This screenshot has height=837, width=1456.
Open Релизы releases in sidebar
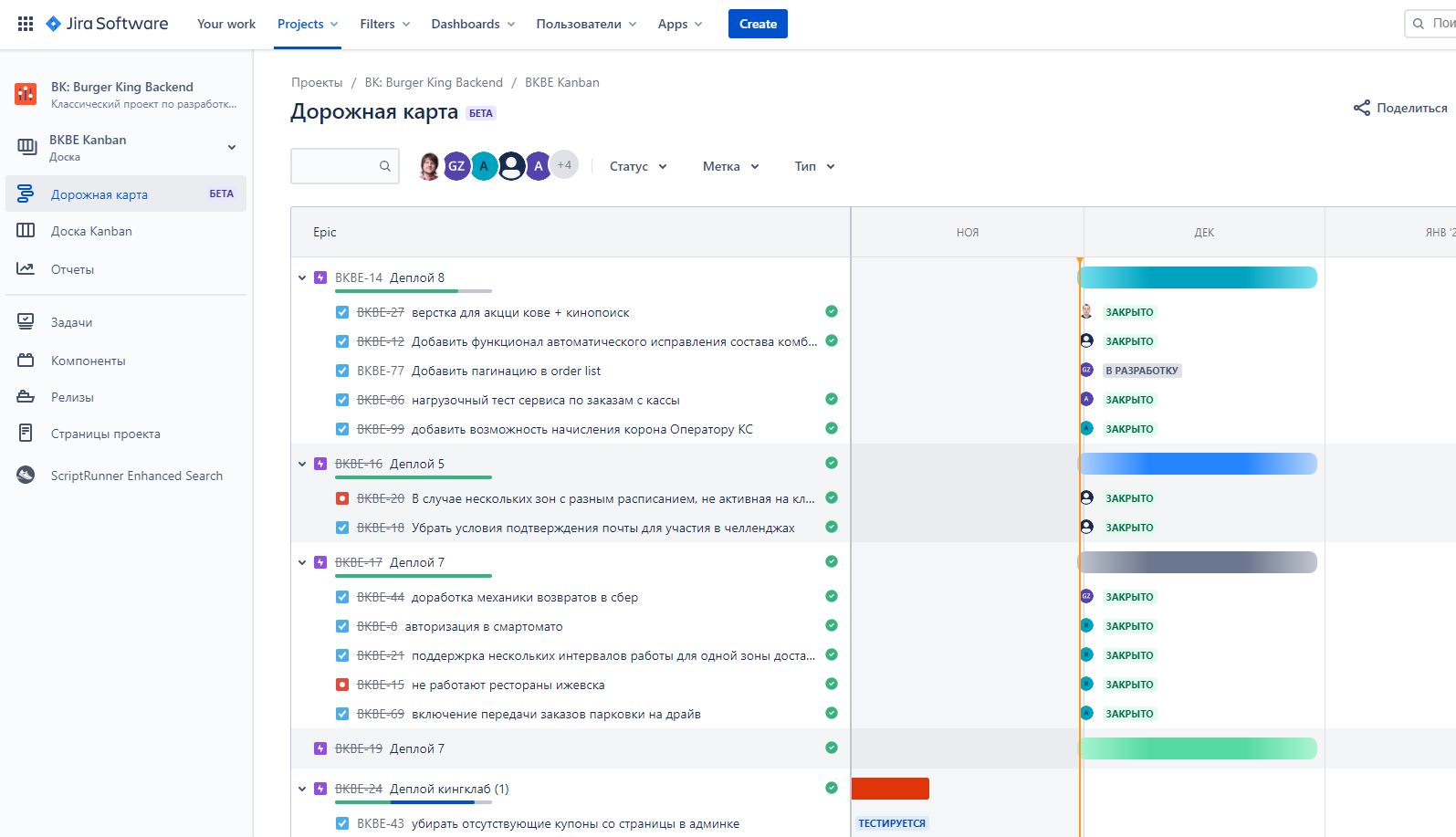[72, 397]
